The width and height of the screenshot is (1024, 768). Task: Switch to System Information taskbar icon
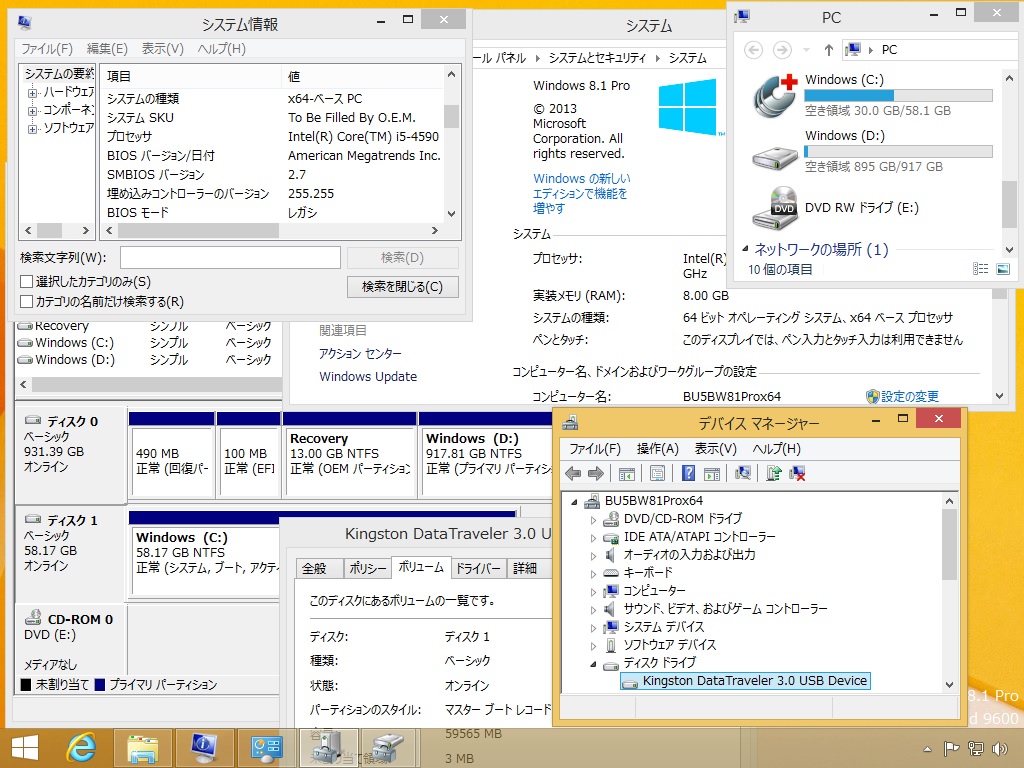204,748
